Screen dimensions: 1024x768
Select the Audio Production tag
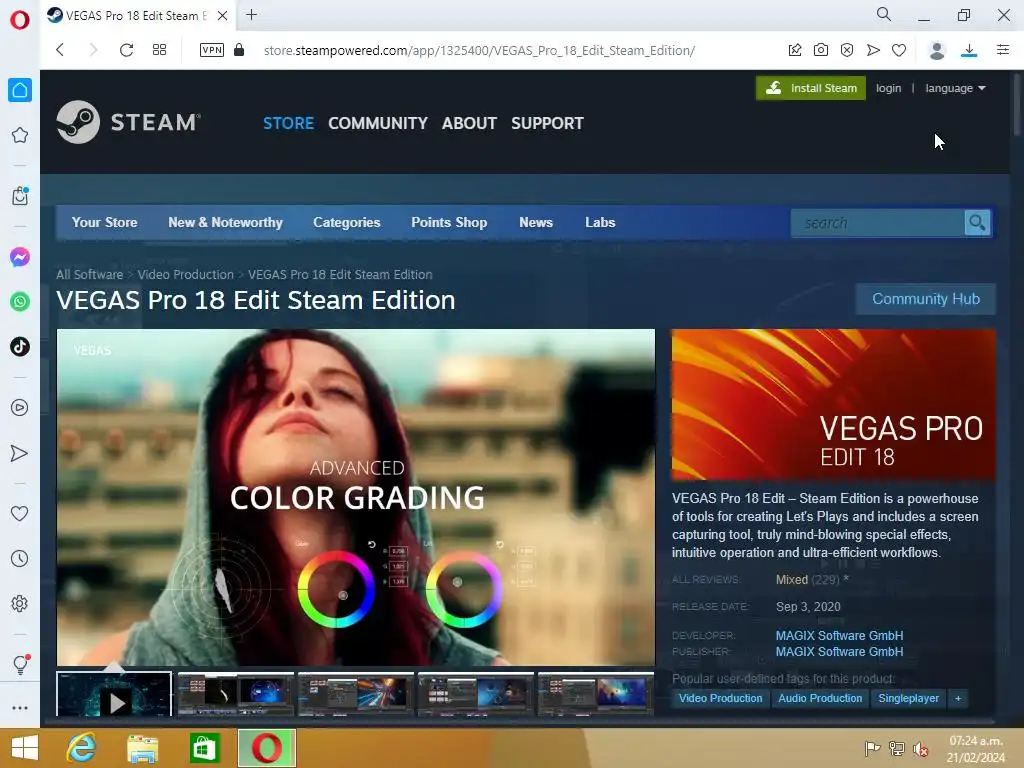point(820,698)
